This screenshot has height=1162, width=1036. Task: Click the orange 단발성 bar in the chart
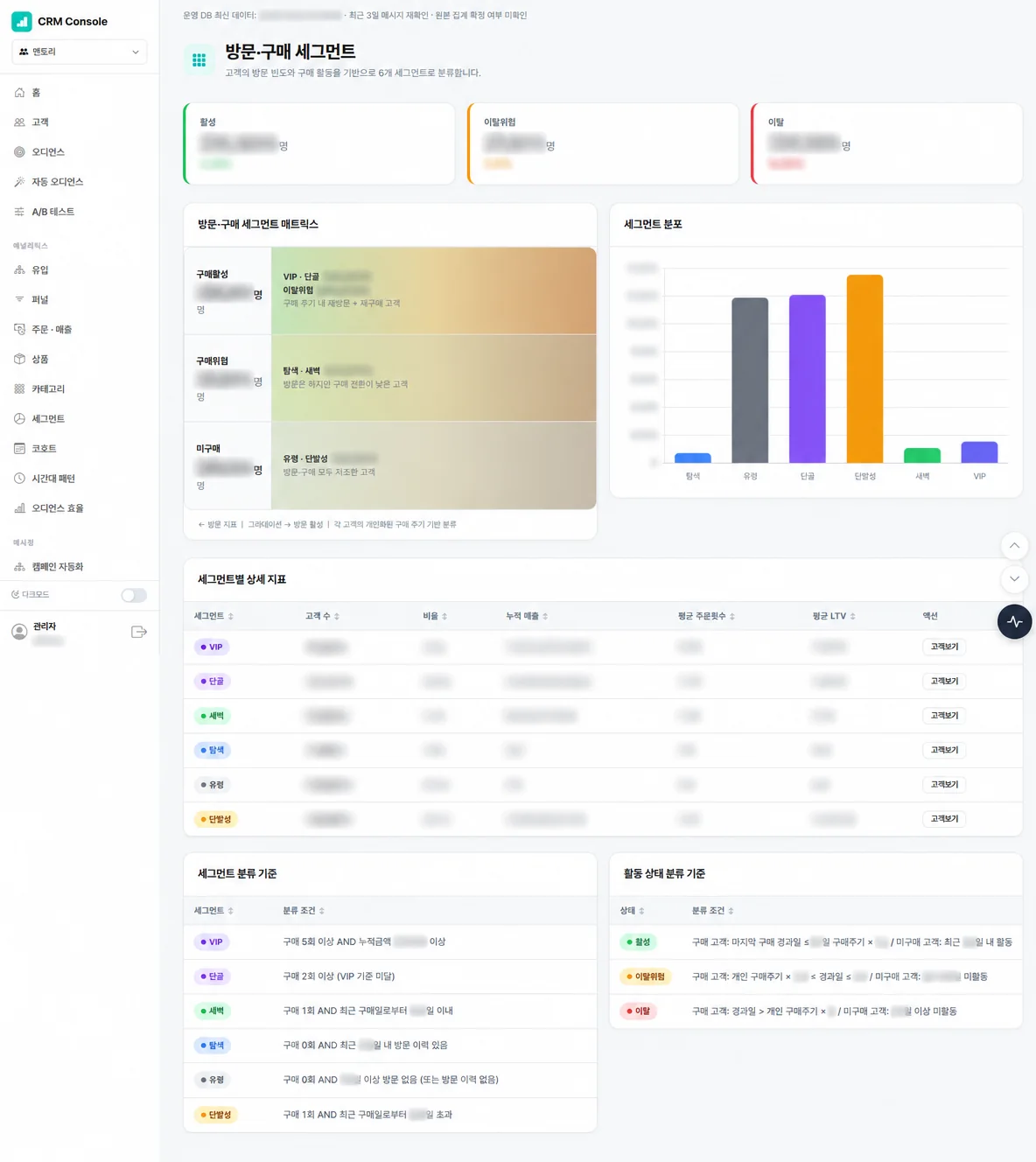coord(864,368)
